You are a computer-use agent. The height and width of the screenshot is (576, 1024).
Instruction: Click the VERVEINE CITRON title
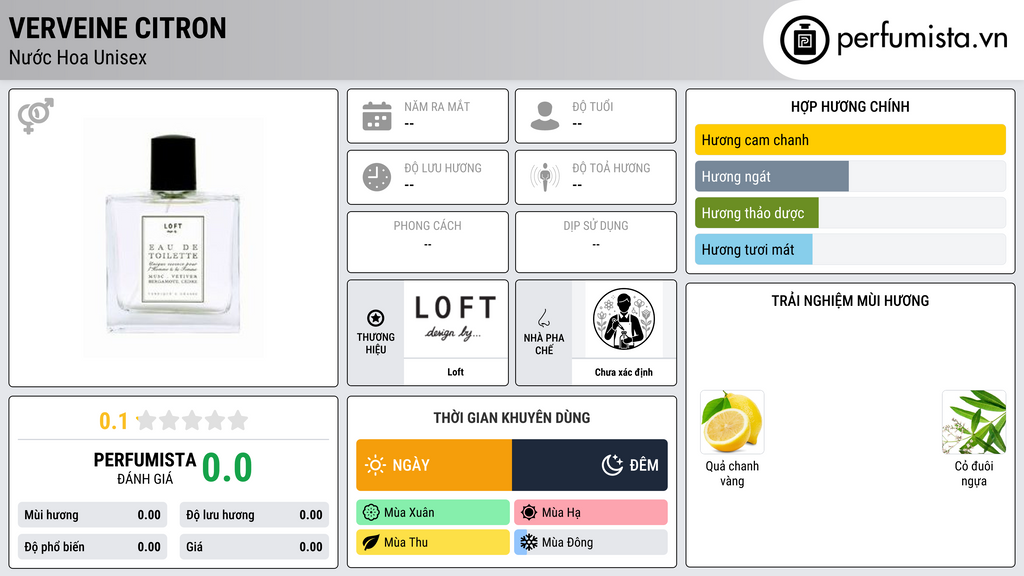118,28
